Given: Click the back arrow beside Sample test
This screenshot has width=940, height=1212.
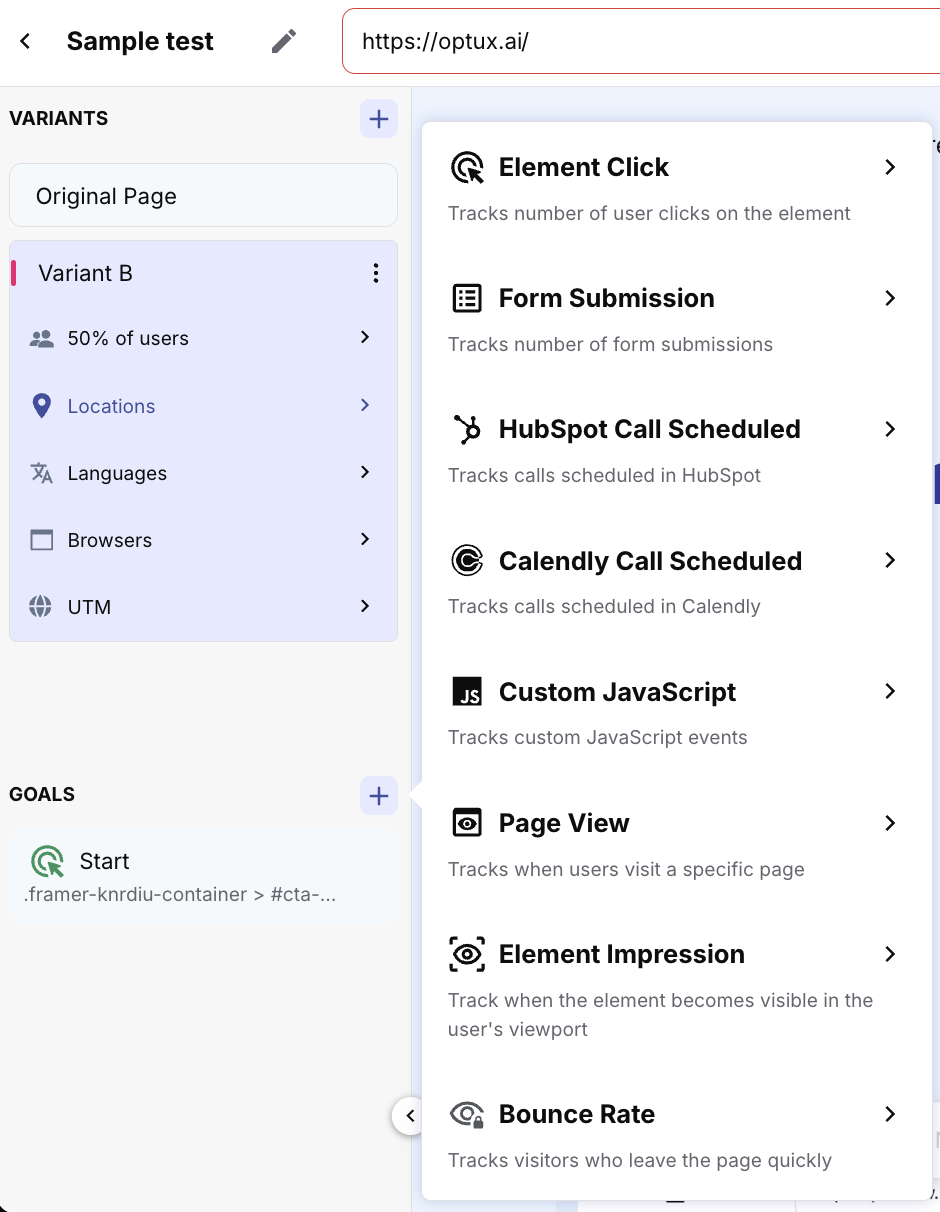Looking at the screenshot, I should tap(26, 41).
